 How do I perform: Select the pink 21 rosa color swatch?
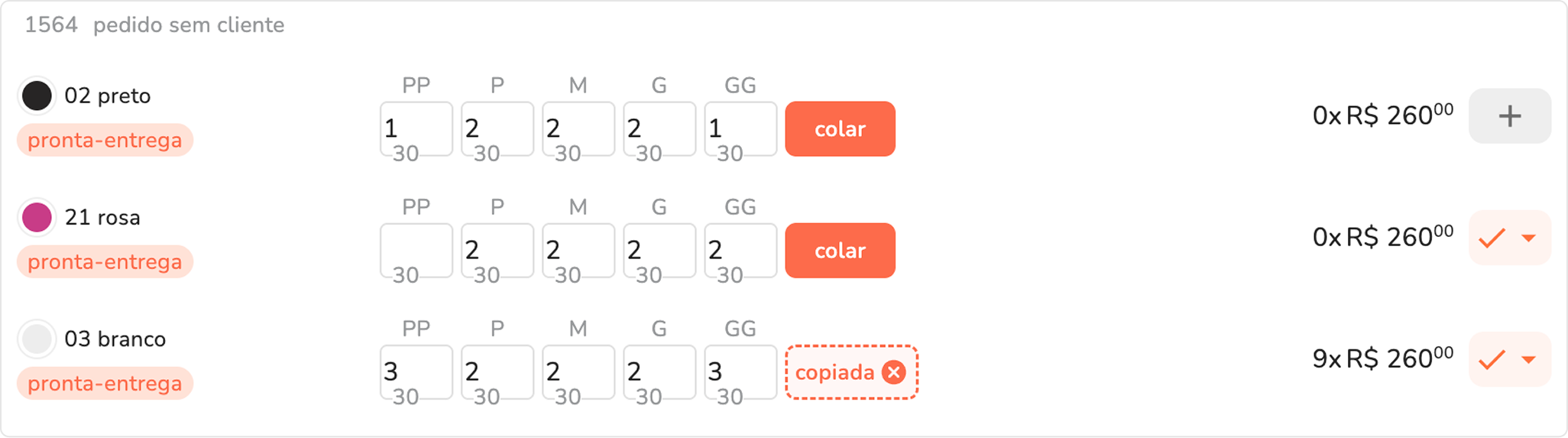[x=37, y=217]
